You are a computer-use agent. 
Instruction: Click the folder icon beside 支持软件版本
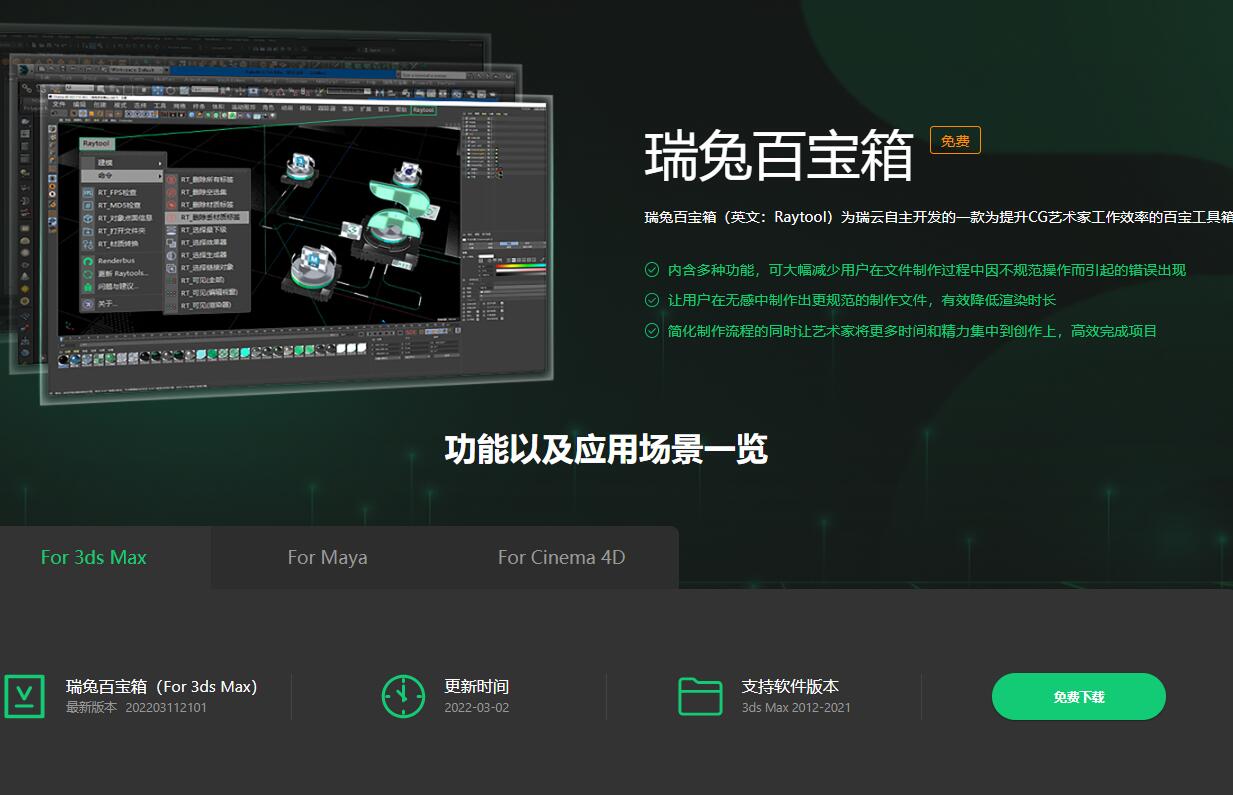point(700,696)
